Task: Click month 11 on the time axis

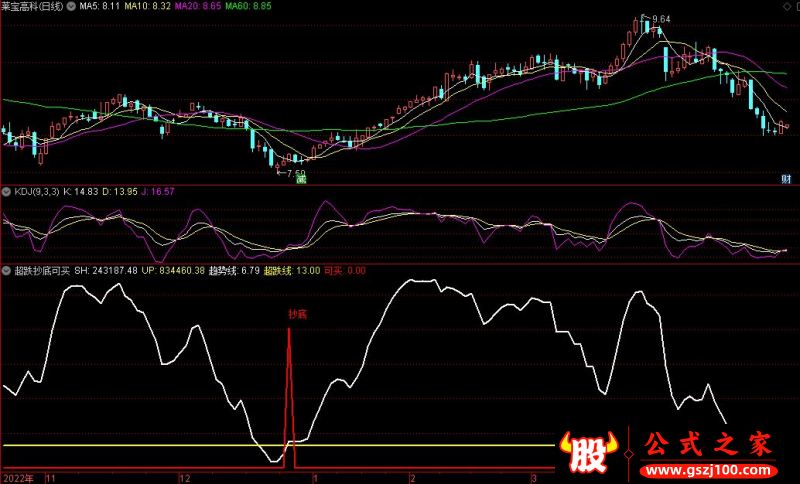Action: pos(51,478)
